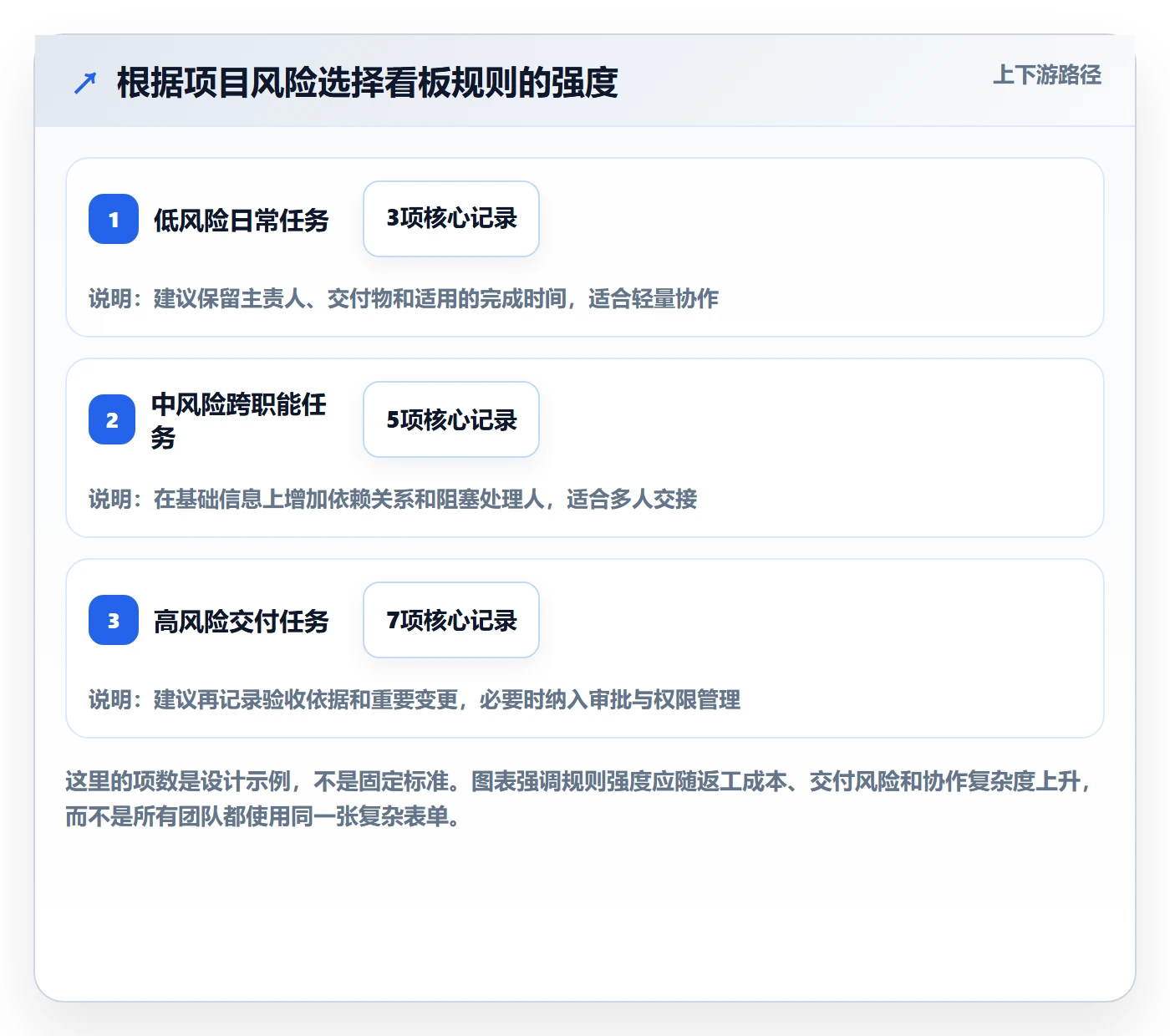Select the 高风险交付任务 heading
Viewport: 1170px width, 1036px height.
pos(242,622)
